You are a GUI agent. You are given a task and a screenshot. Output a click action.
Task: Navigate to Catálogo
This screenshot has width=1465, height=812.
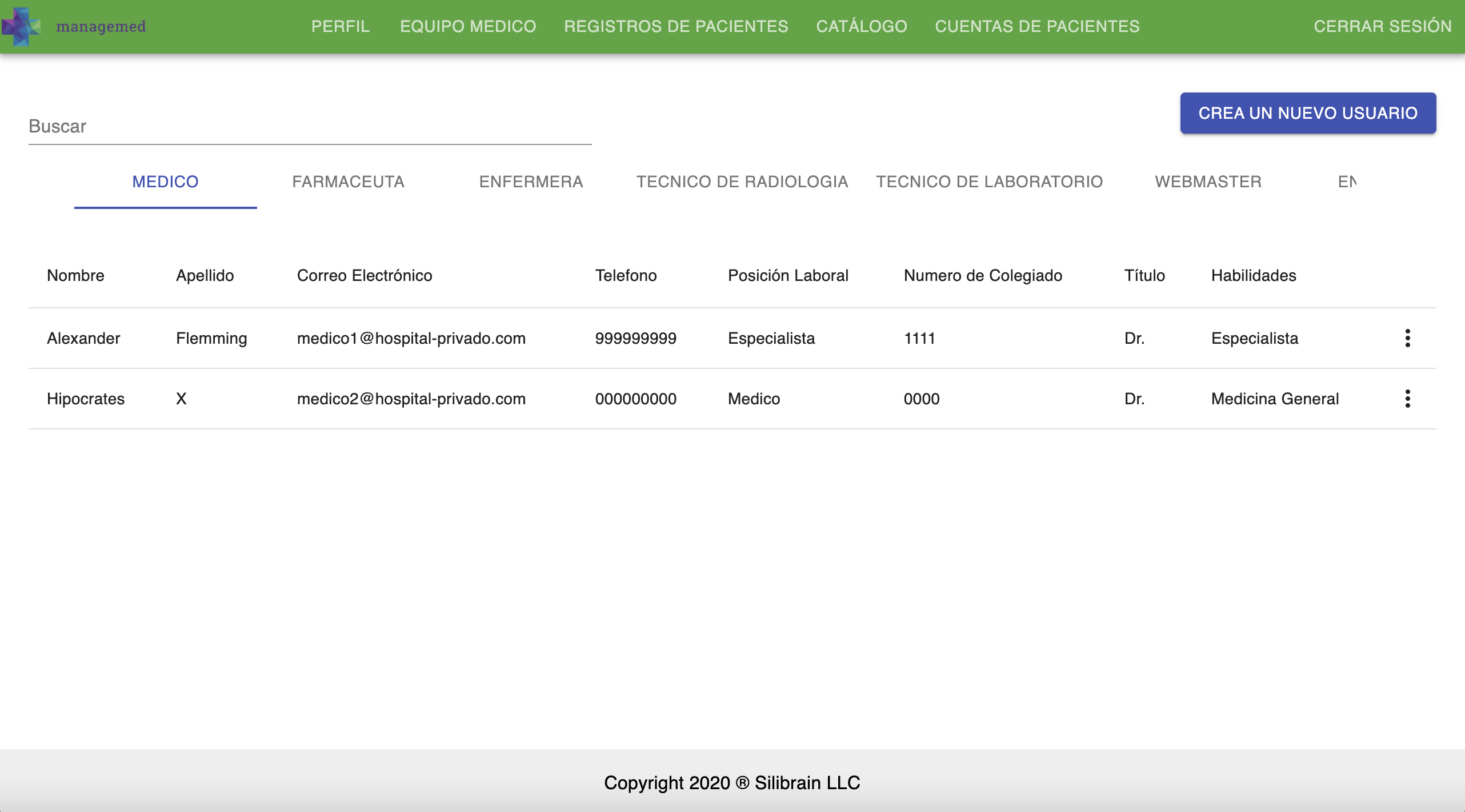tap(861, 26)
